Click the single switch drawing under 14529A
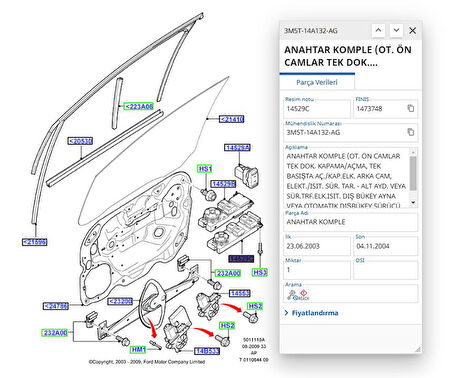Screen dimensions: 452x378 [x=247, y=175]
